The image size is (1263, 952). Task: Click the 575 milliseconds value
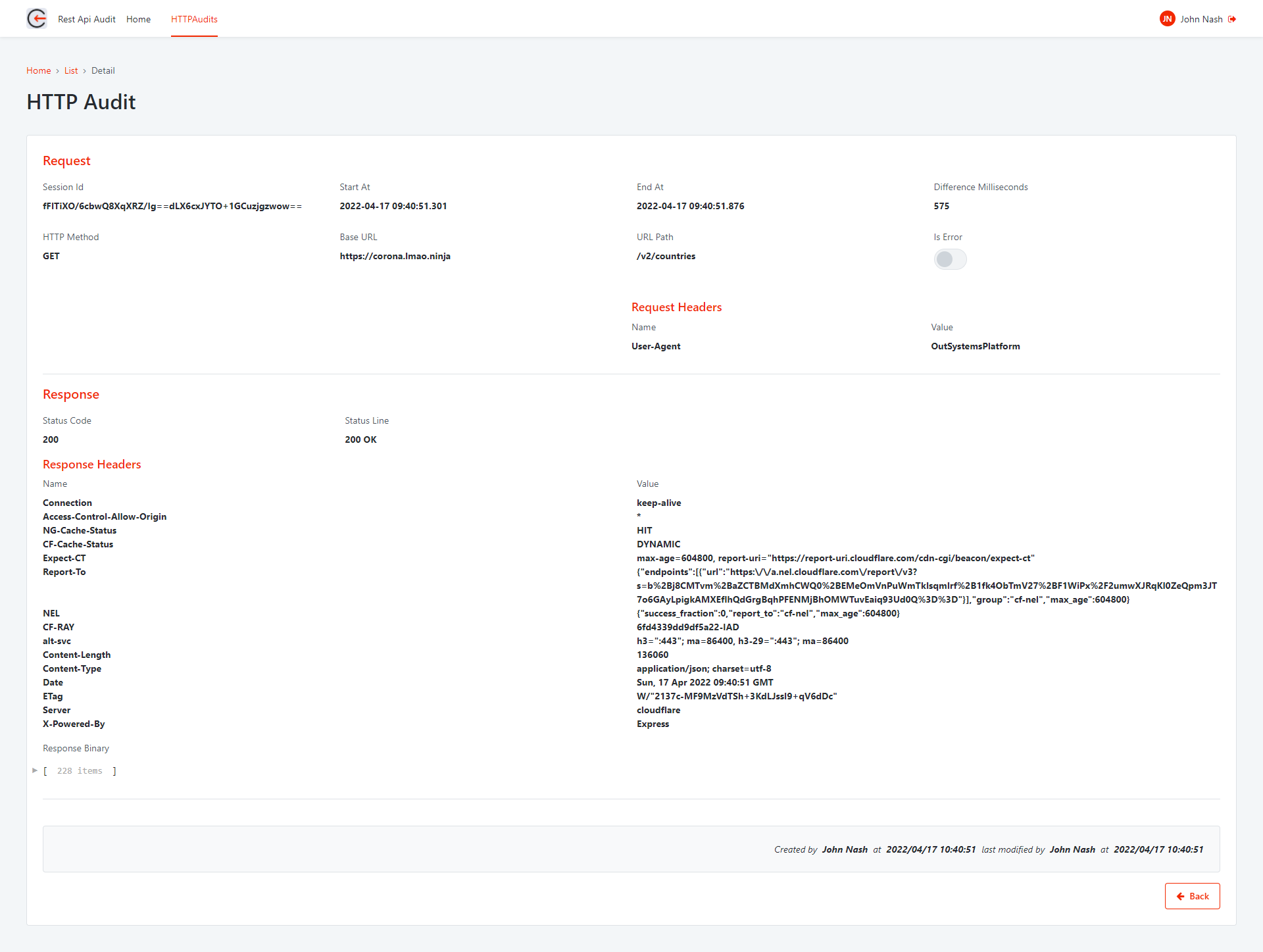(x=941, y=206)
